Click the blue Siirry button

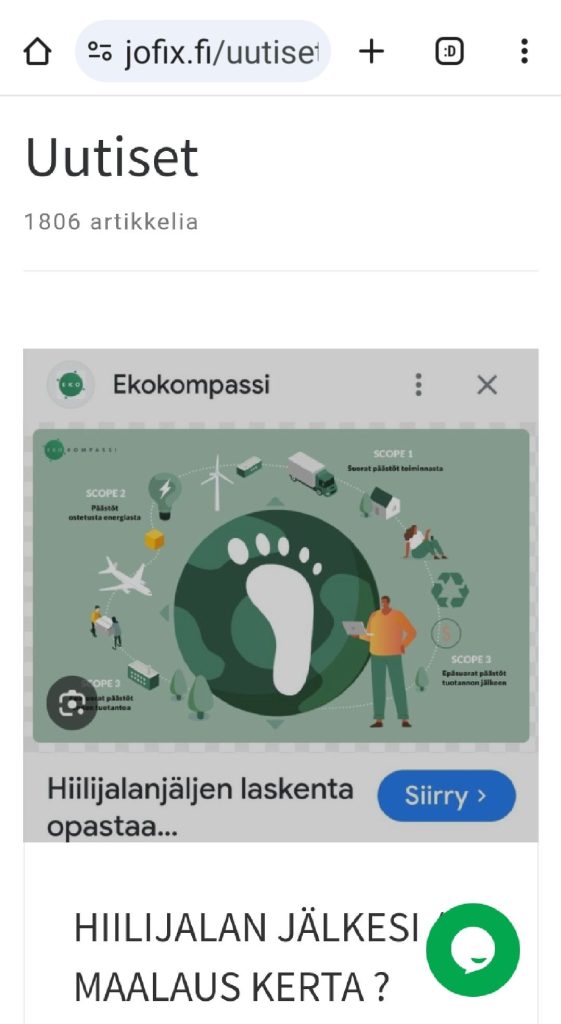click(447, 795)
